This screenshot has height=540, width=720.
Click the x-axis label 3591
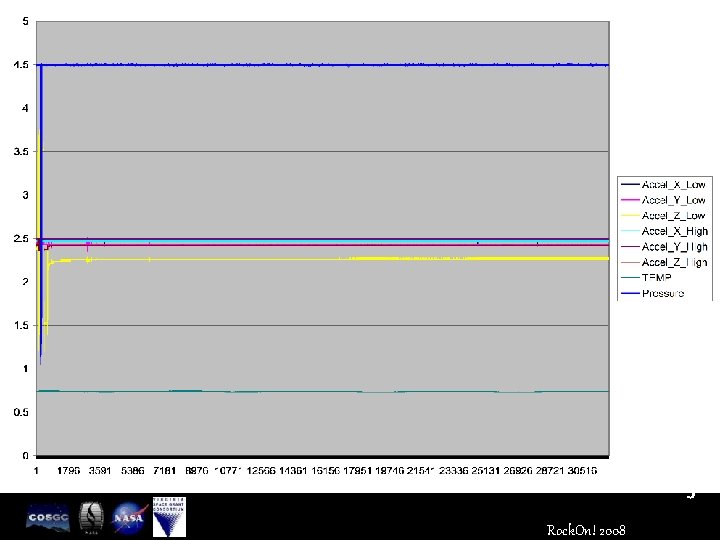(100, 471)
